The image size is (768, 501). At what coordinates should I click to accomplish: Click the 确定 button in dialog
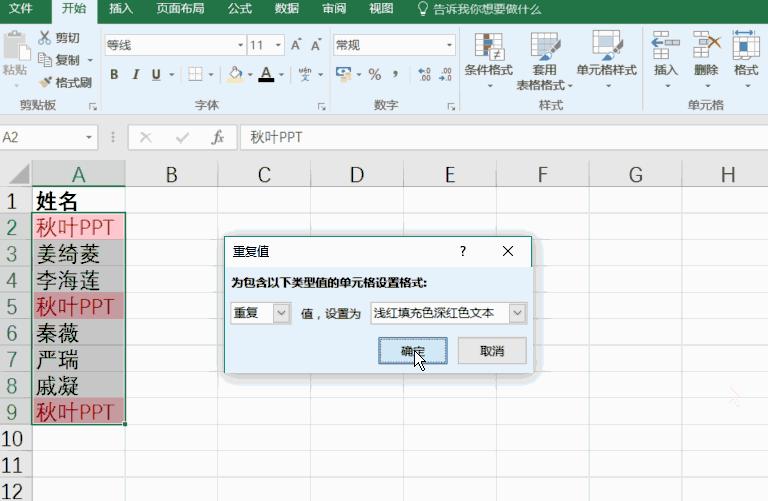pos(413,351)
